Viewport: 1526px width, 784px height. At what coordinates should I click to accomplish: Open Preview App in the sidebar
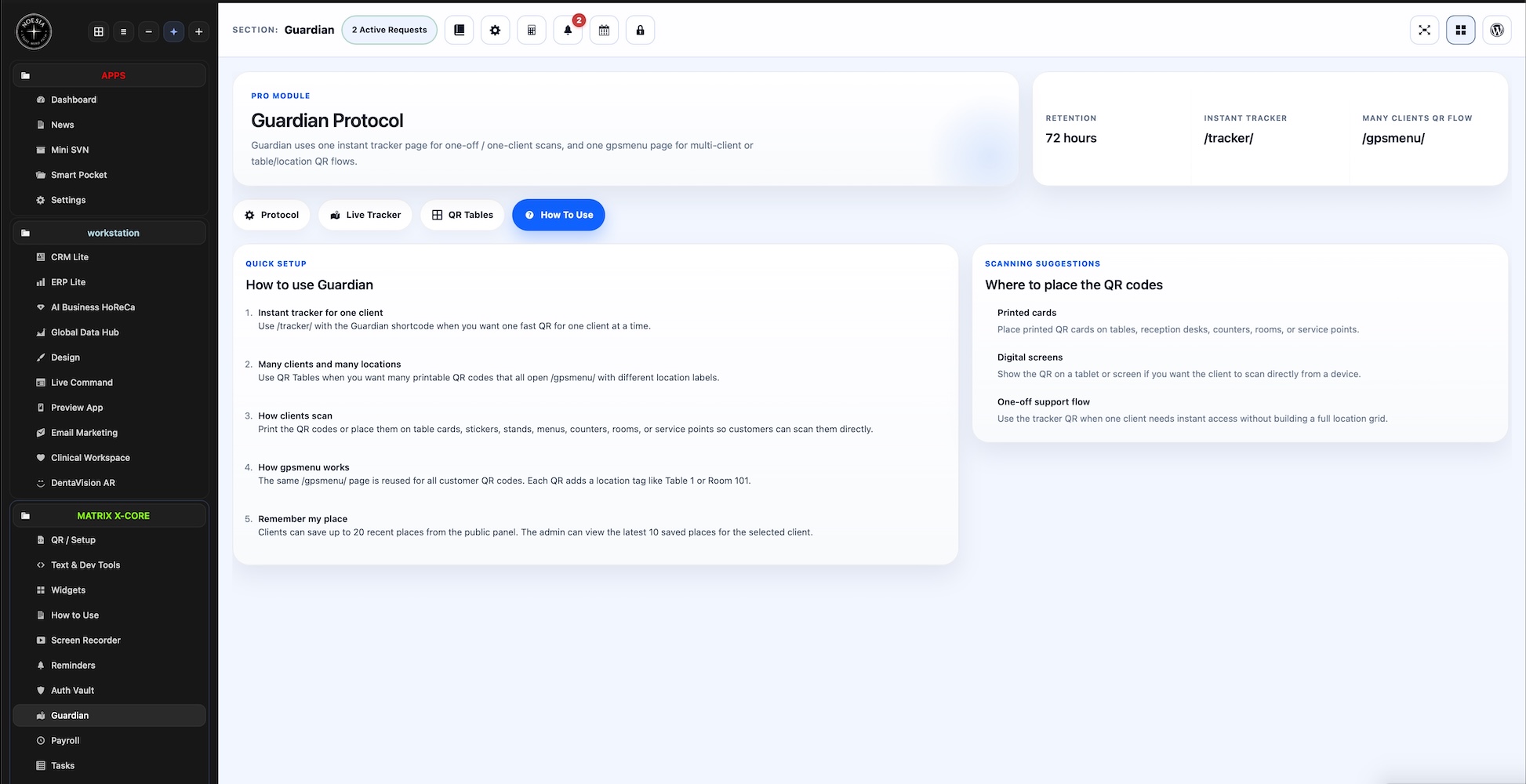[x=110, y=408]
